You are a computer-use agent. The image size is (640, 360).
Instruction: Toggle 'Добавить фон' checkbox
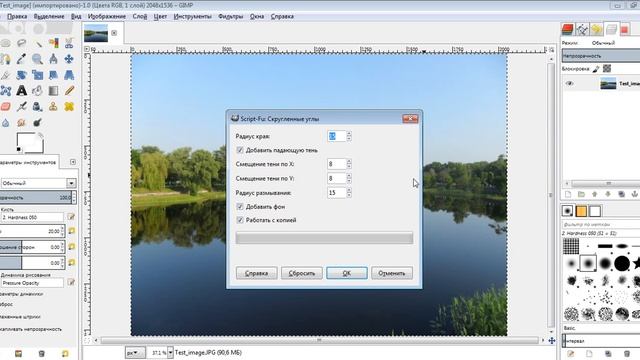coord(240,207)
